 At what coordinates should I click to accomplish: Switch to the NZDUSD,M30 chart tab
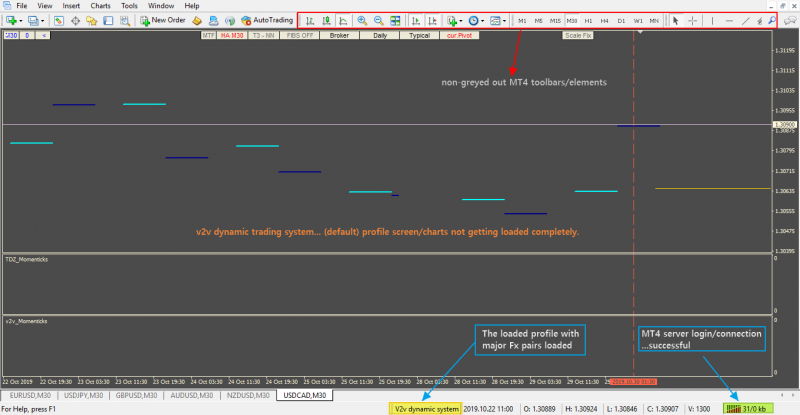pos(248,396)
